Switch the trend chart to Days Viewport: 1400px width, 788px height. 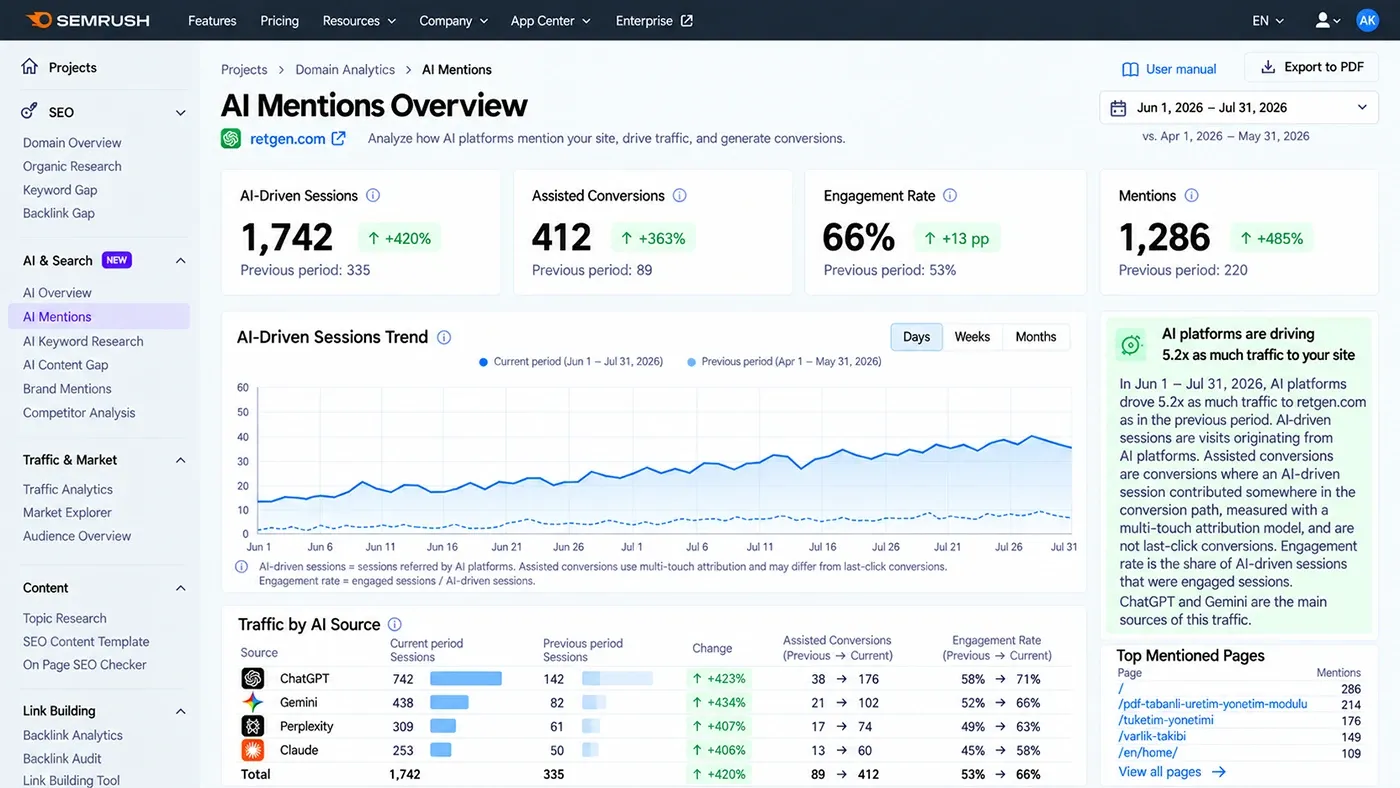(917, 337)
